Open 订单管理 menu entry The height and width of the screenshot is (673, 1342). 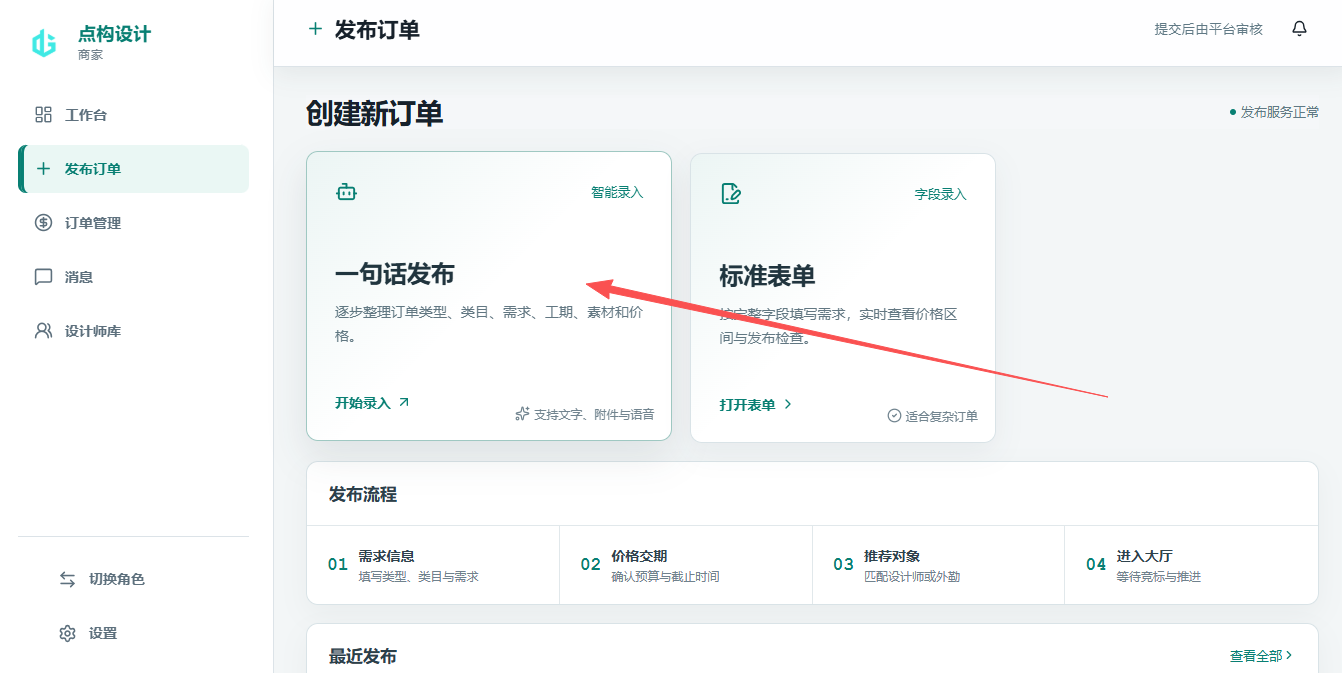click(133, 223)
